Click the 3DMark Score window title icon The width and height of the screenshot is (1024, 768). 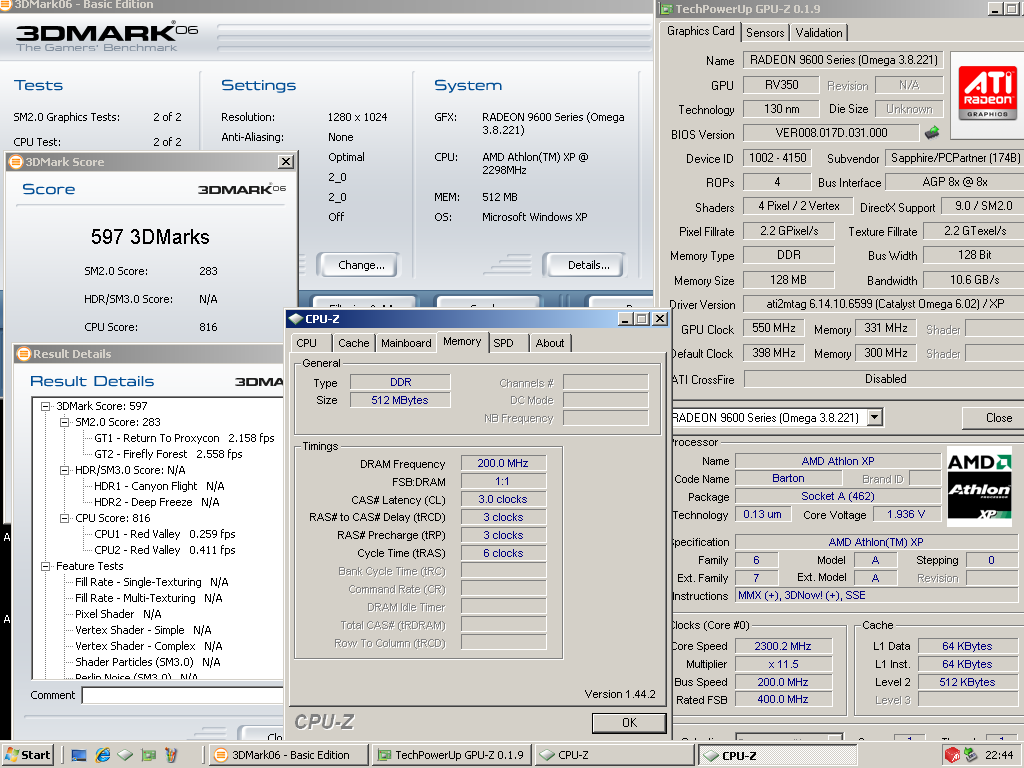coord(16,162)
